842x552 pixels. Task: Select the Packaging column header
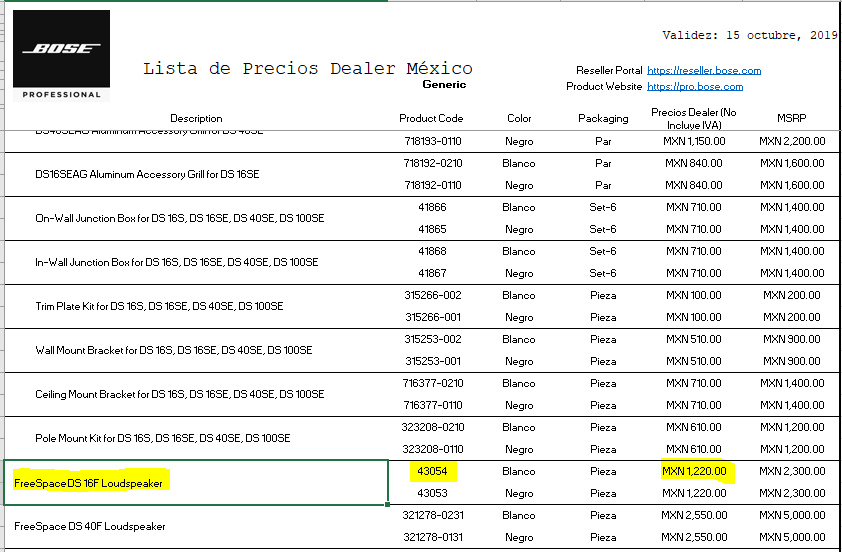click(x=603, y=118)
